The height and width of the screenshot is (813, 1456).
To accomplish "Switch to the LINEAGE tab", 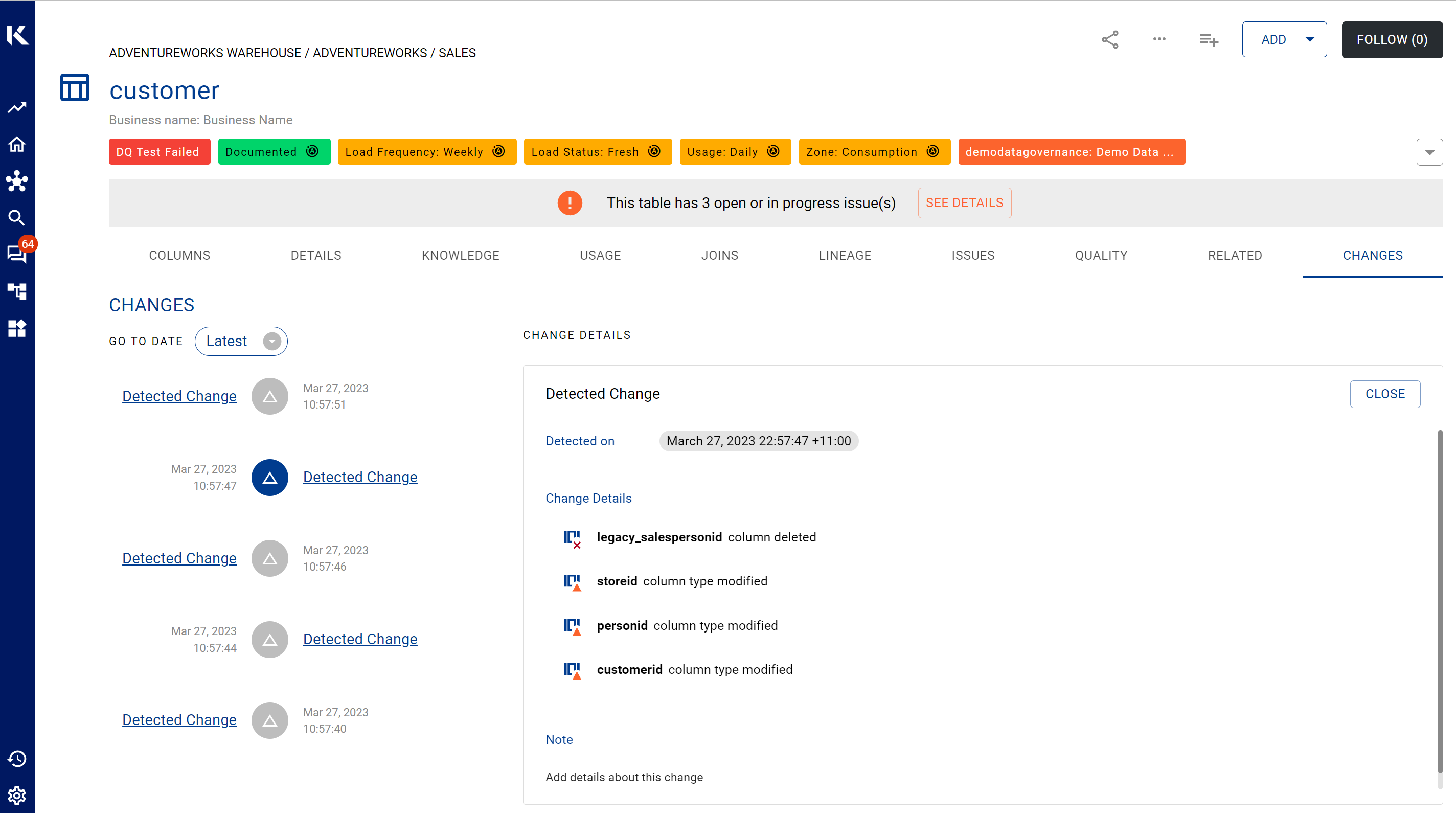I will [845, 256].
